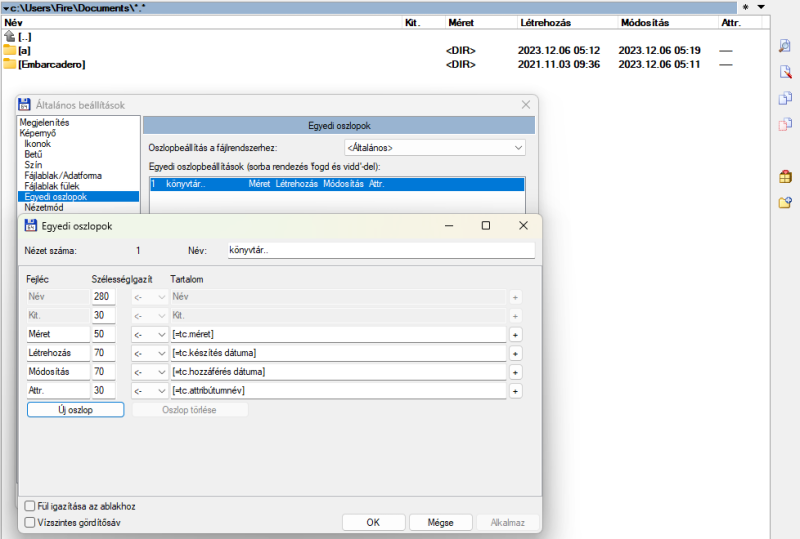
Task: Click the plus button for the Attr. row
Action: click(515, 391)
